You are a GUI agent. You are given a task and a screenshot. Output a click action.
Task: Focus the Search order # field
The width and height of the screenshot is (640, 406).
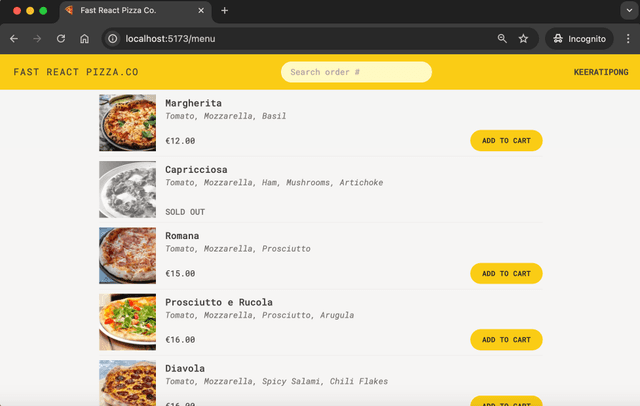[x=356, y=72]
